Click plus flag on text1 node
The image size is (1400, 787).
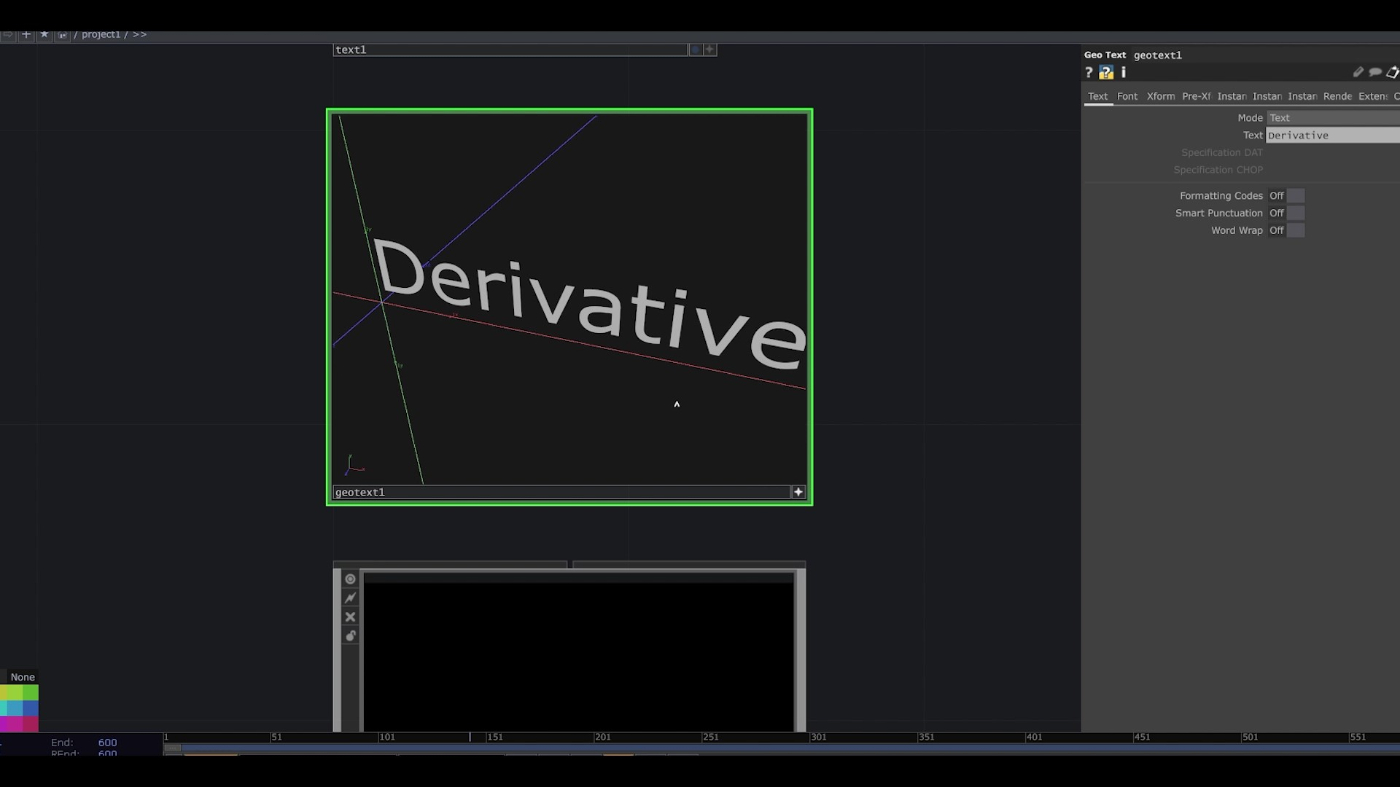[710, 49]
